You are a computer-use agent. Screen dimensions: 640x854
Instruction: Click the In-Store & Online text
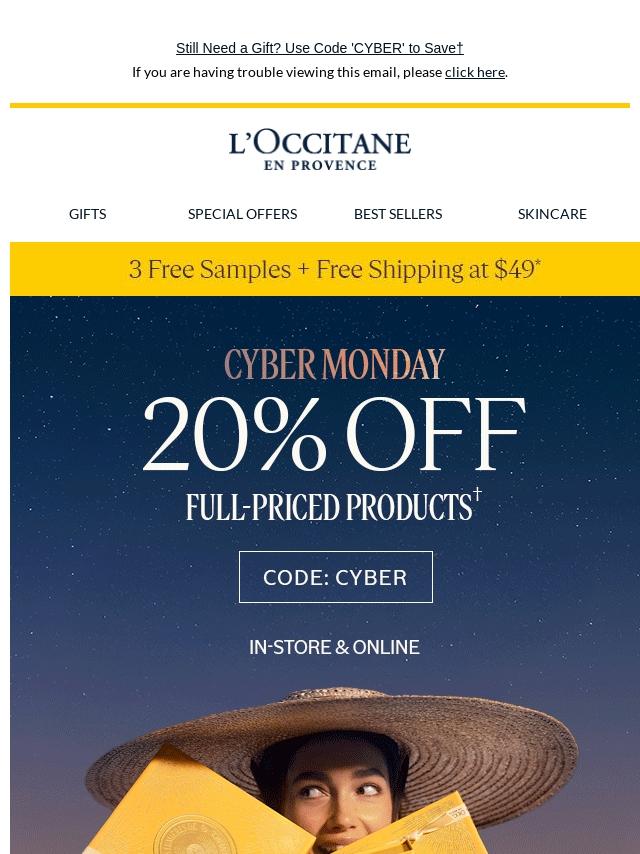334,648
